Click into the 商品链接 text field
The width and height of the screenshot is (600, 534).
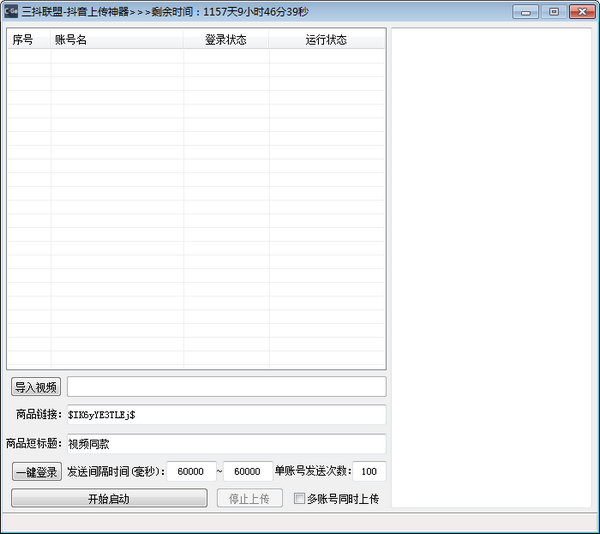(226, 414)
